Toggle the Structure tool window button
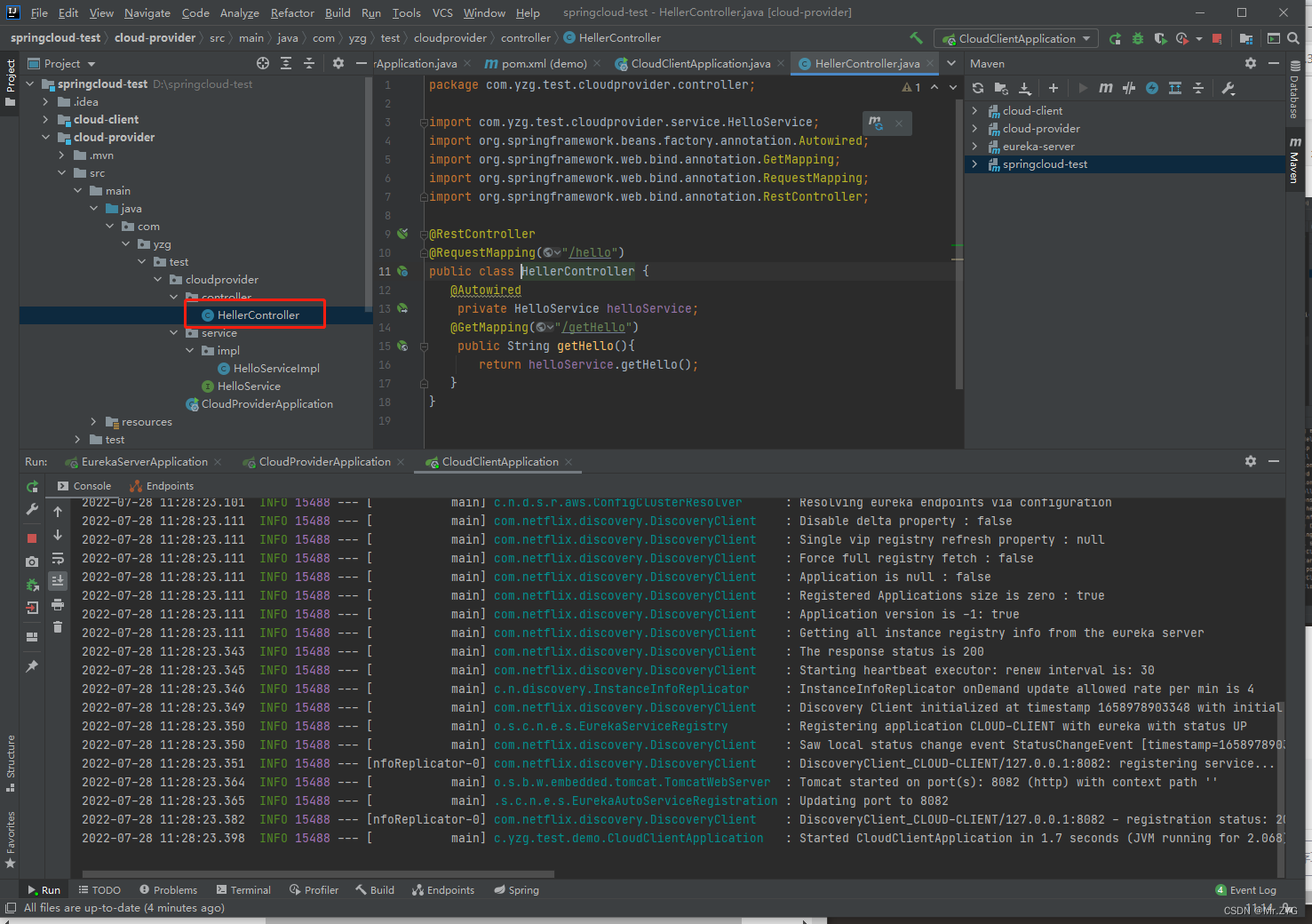1312x924 pixels. click(10, 763)
